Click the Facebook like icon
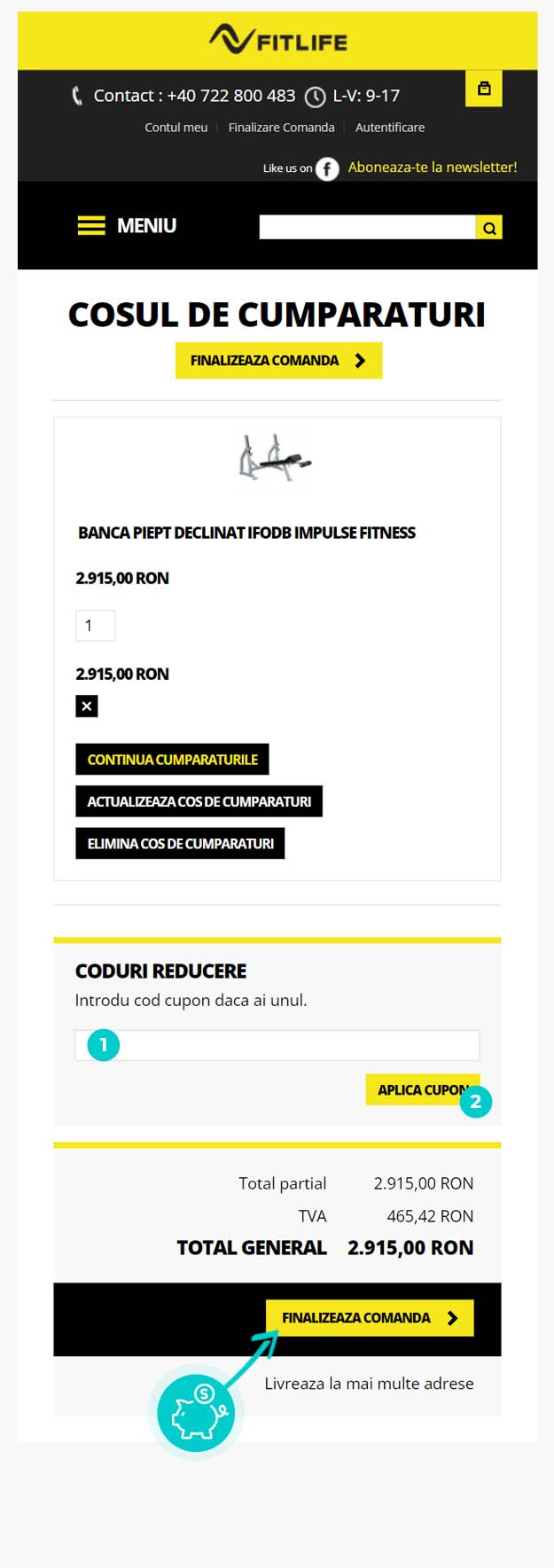 pyautogui.click(x=327, y=168)
